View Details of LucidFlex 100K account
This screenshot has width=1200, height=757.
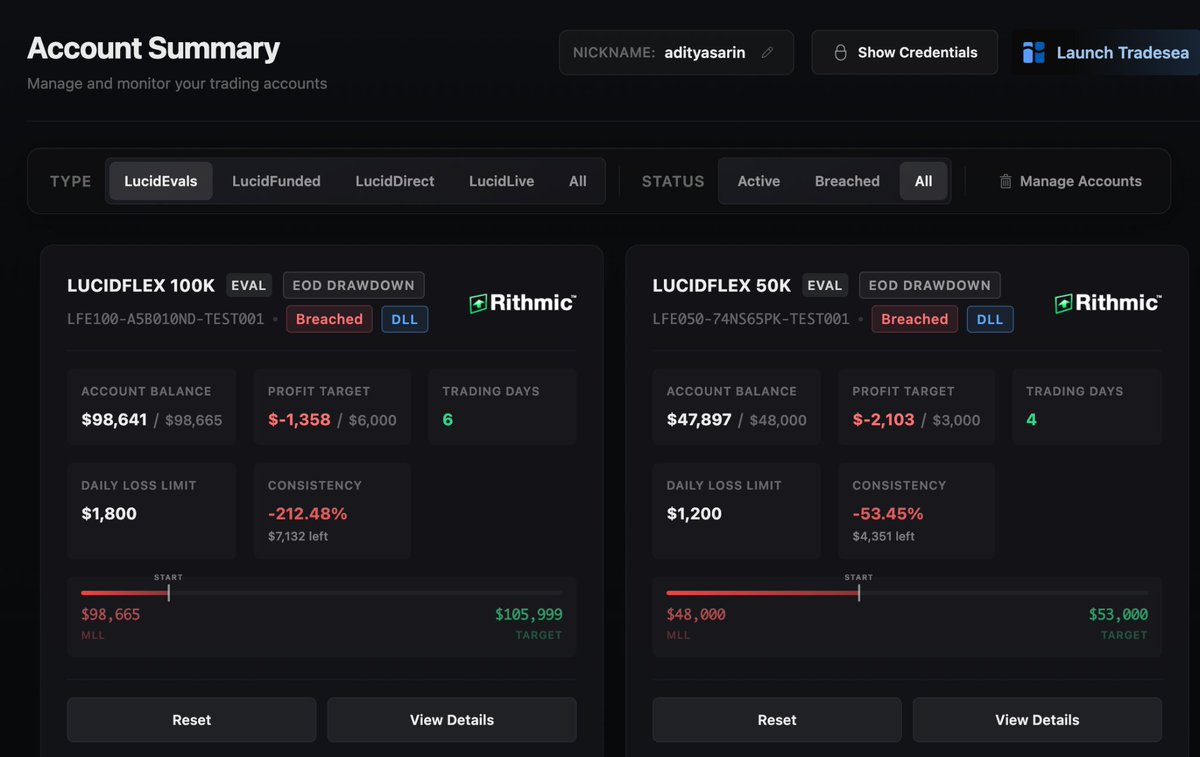point(452,720)
